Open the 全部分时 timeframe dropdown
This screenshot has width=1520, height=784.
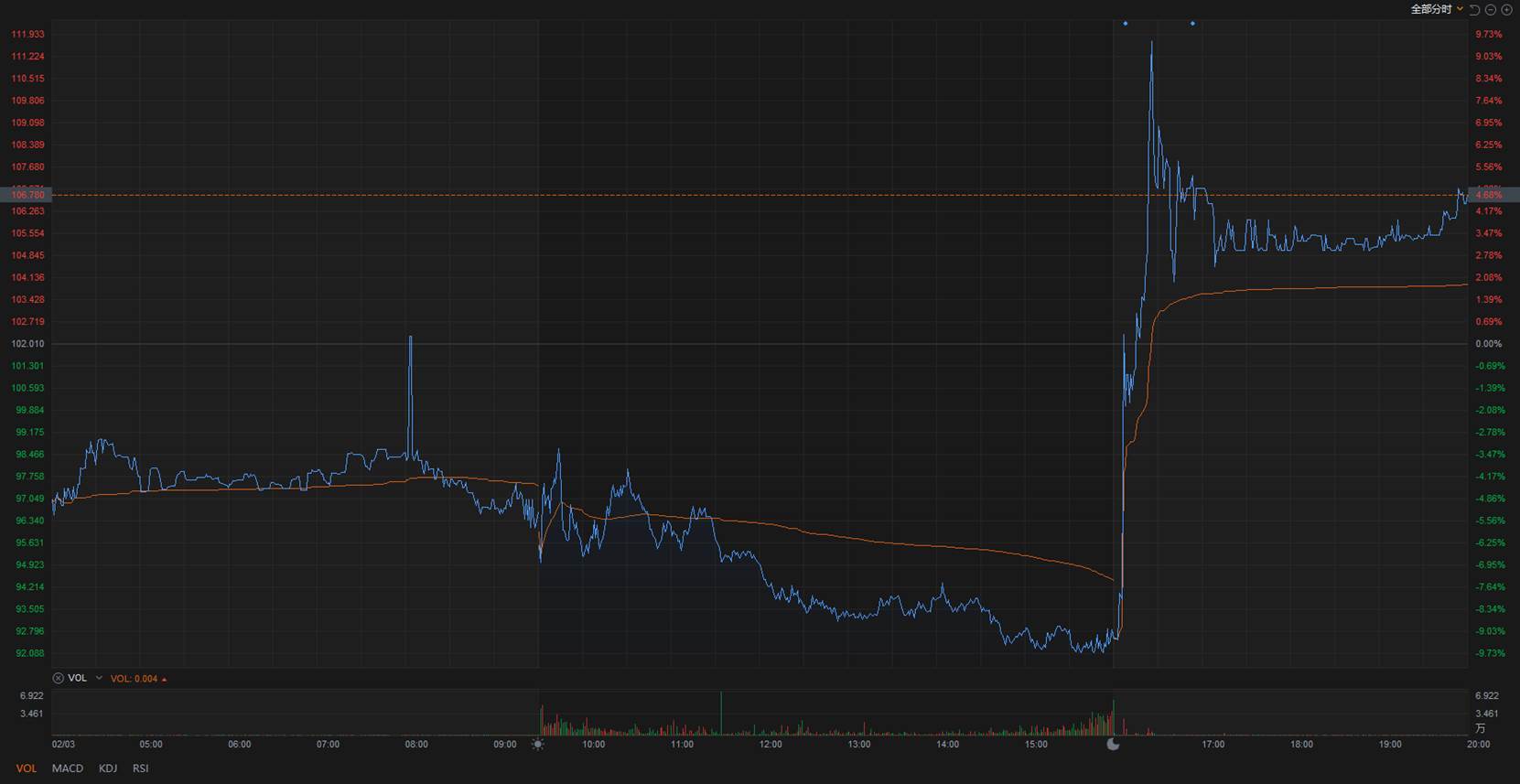pos(1437,9)
